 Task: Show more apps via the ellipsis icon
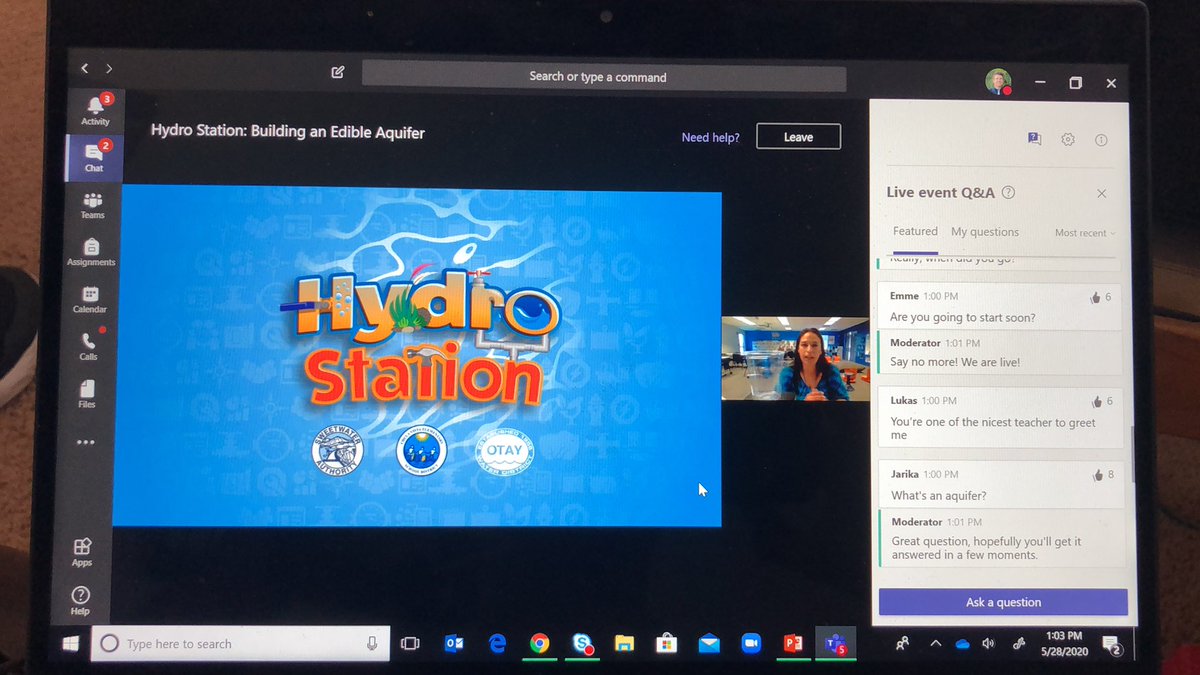tap(86, 442)
